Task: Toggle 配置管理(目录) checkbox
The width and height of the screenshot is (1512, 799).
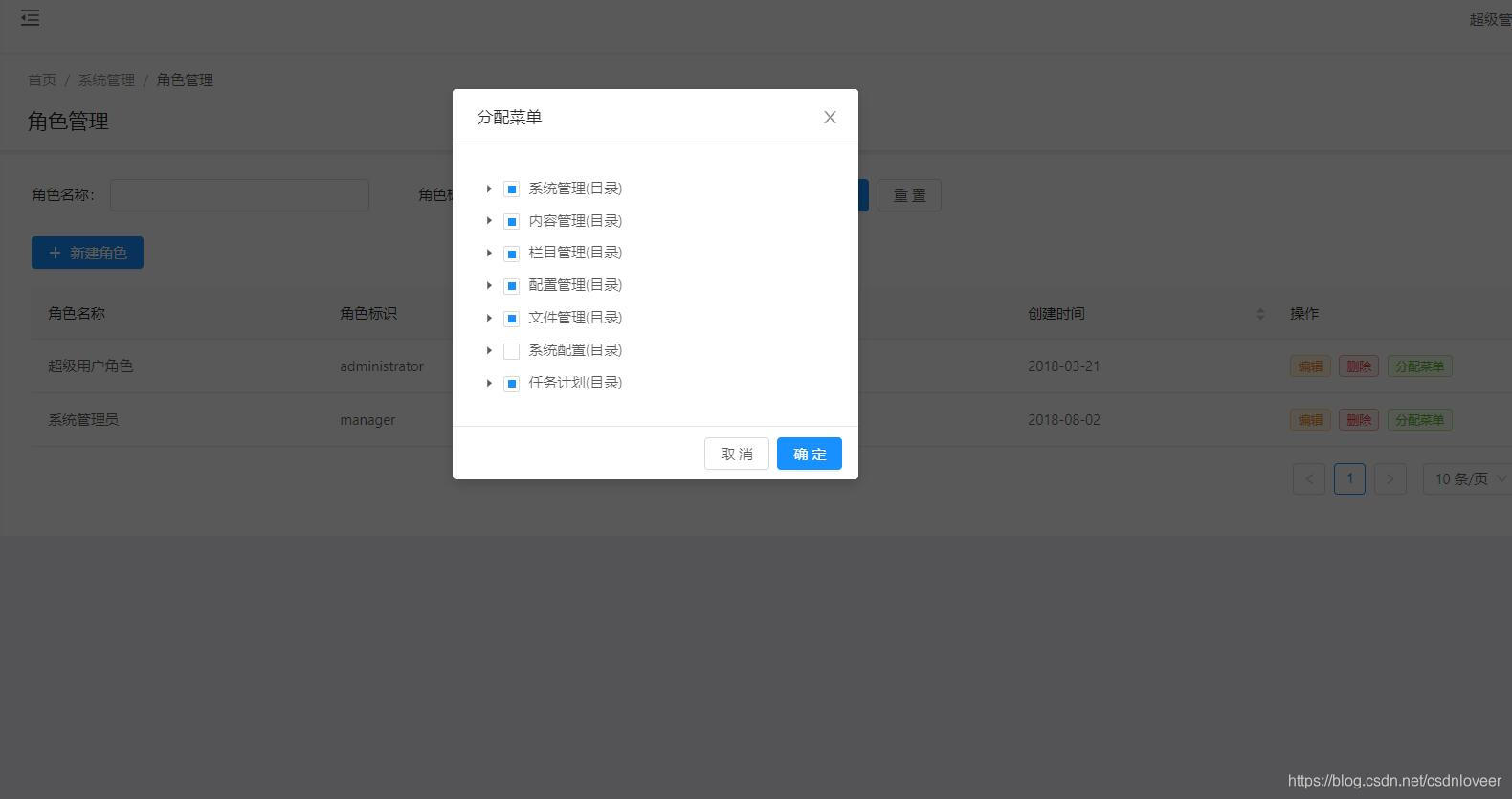Action: (512, 286)
